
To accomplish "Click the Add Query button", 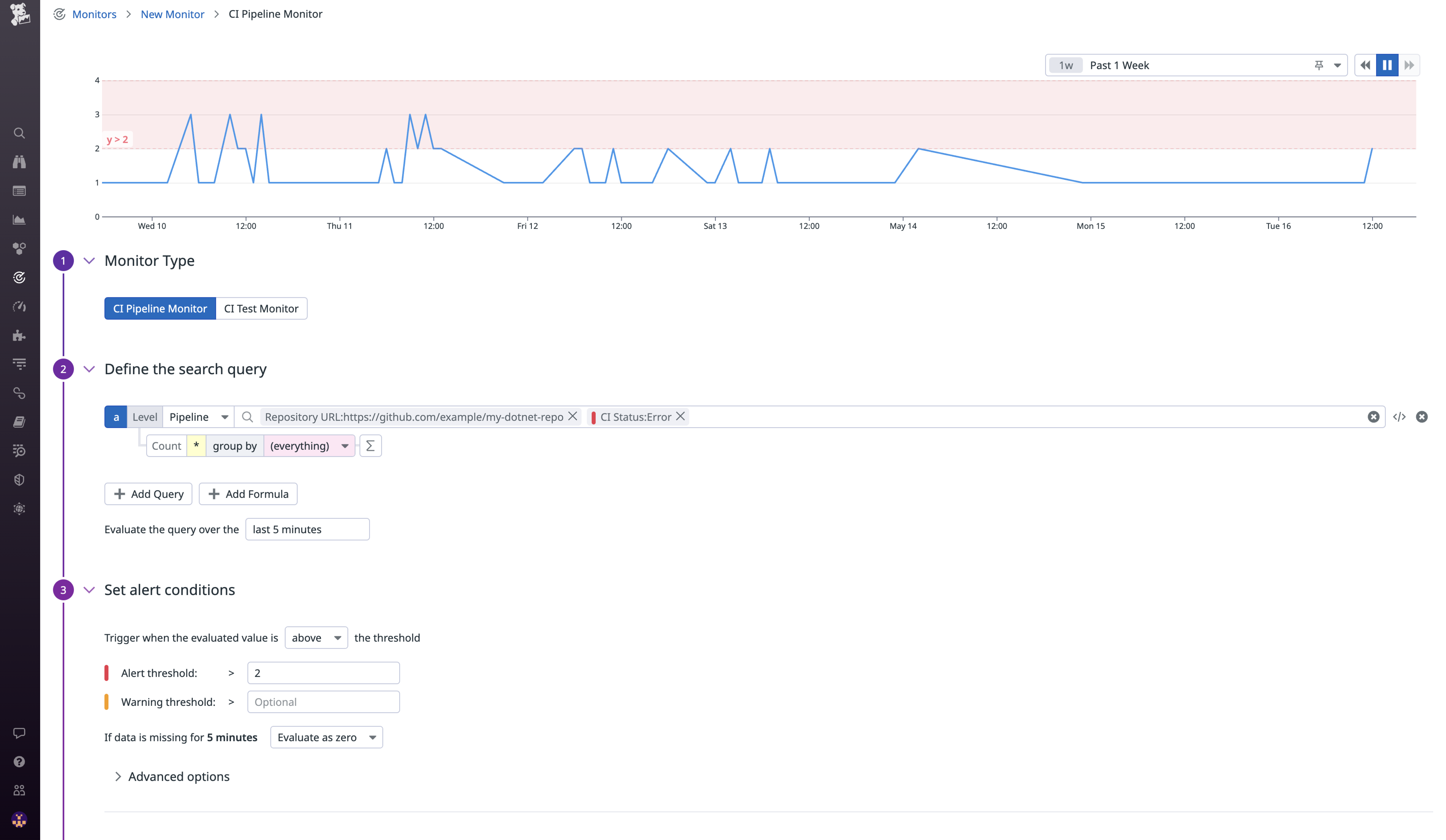I will (x=148, y=494).
